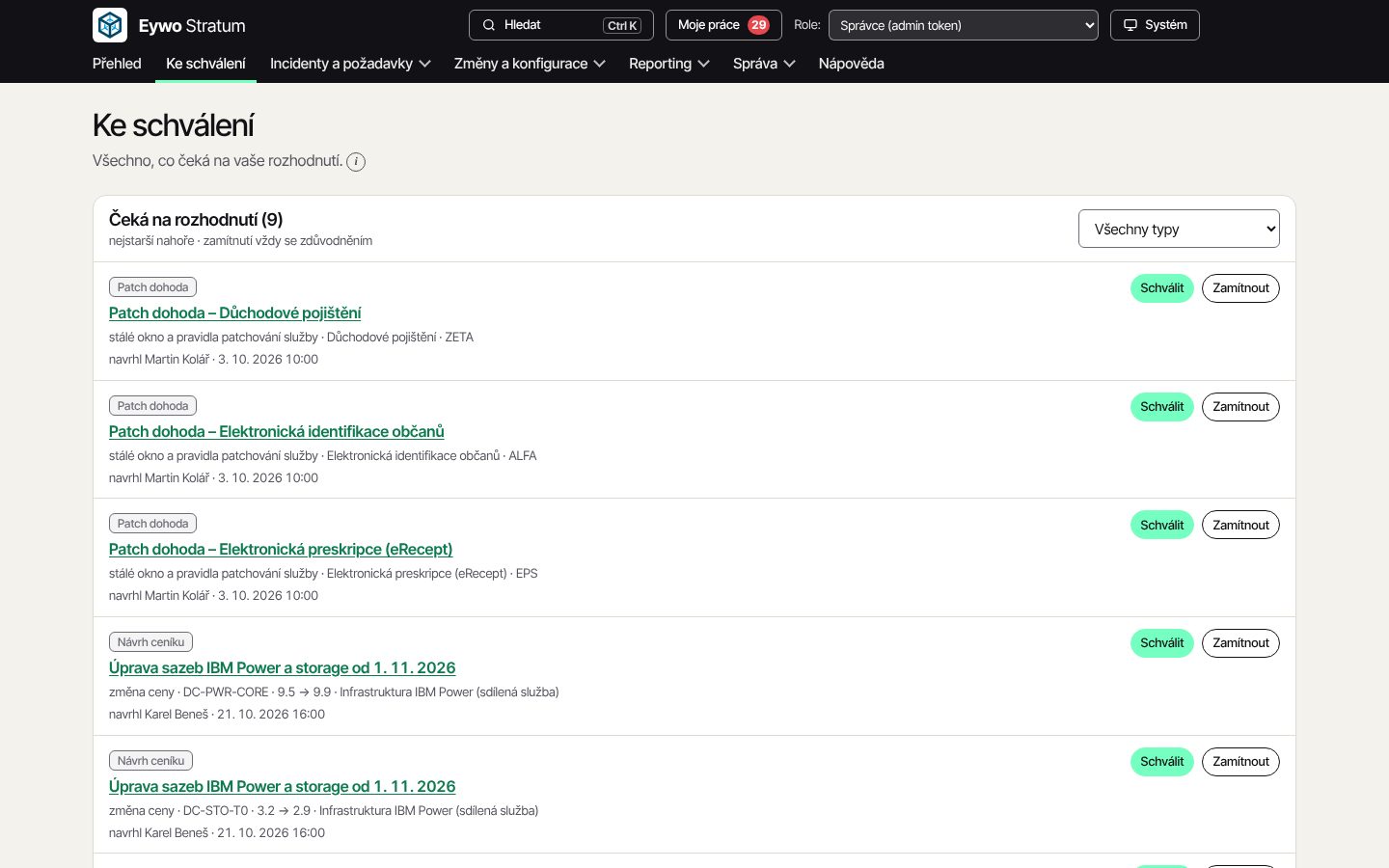Viewport: 1389px width, 868px height.
Task: Click the red 29 badge on Moje práce
Action: point(759,25)
